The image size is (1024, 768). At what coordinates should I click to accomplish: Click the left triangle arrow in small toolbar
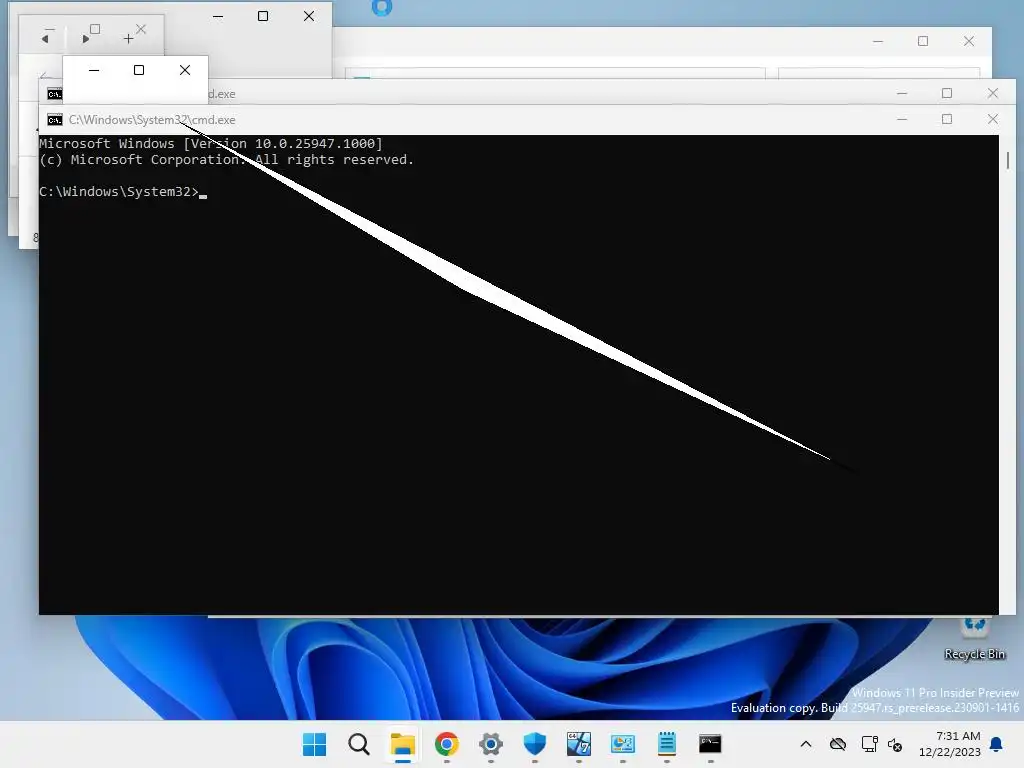tap(45, 37)
